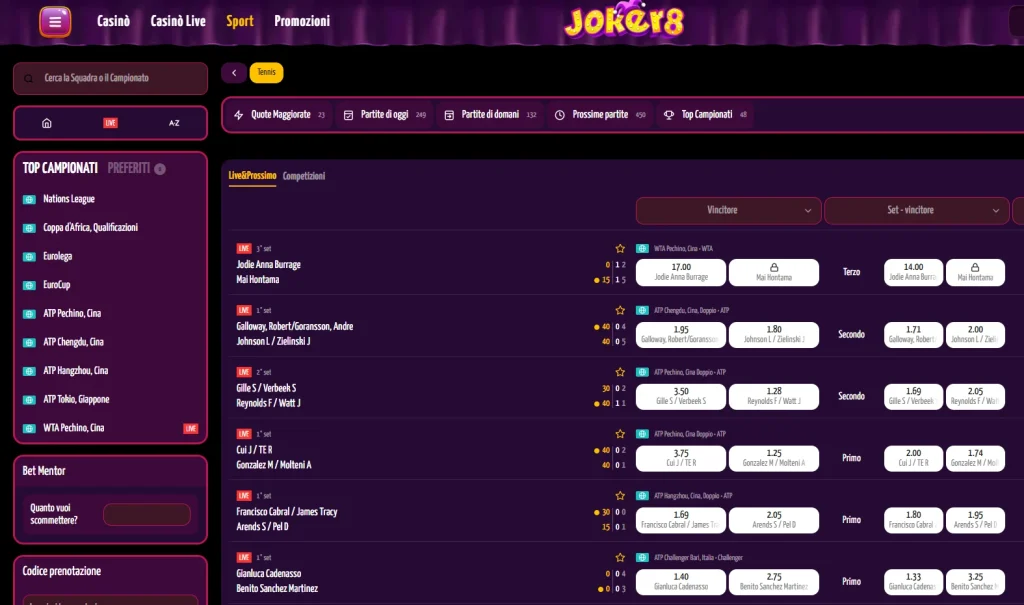
Task: Click the Preferiti info icon
Action: (160, 169)
